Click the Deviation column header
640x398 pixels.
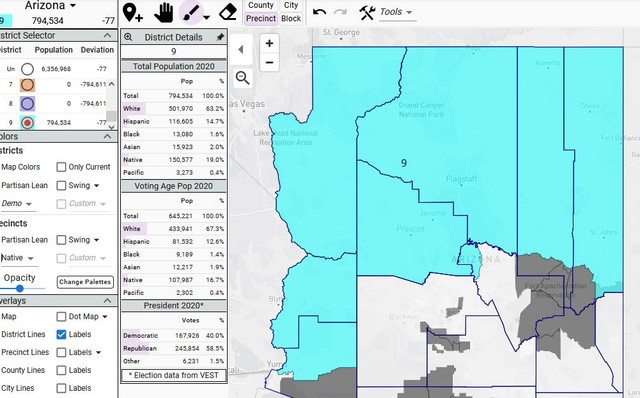click(x=97, y=50)
